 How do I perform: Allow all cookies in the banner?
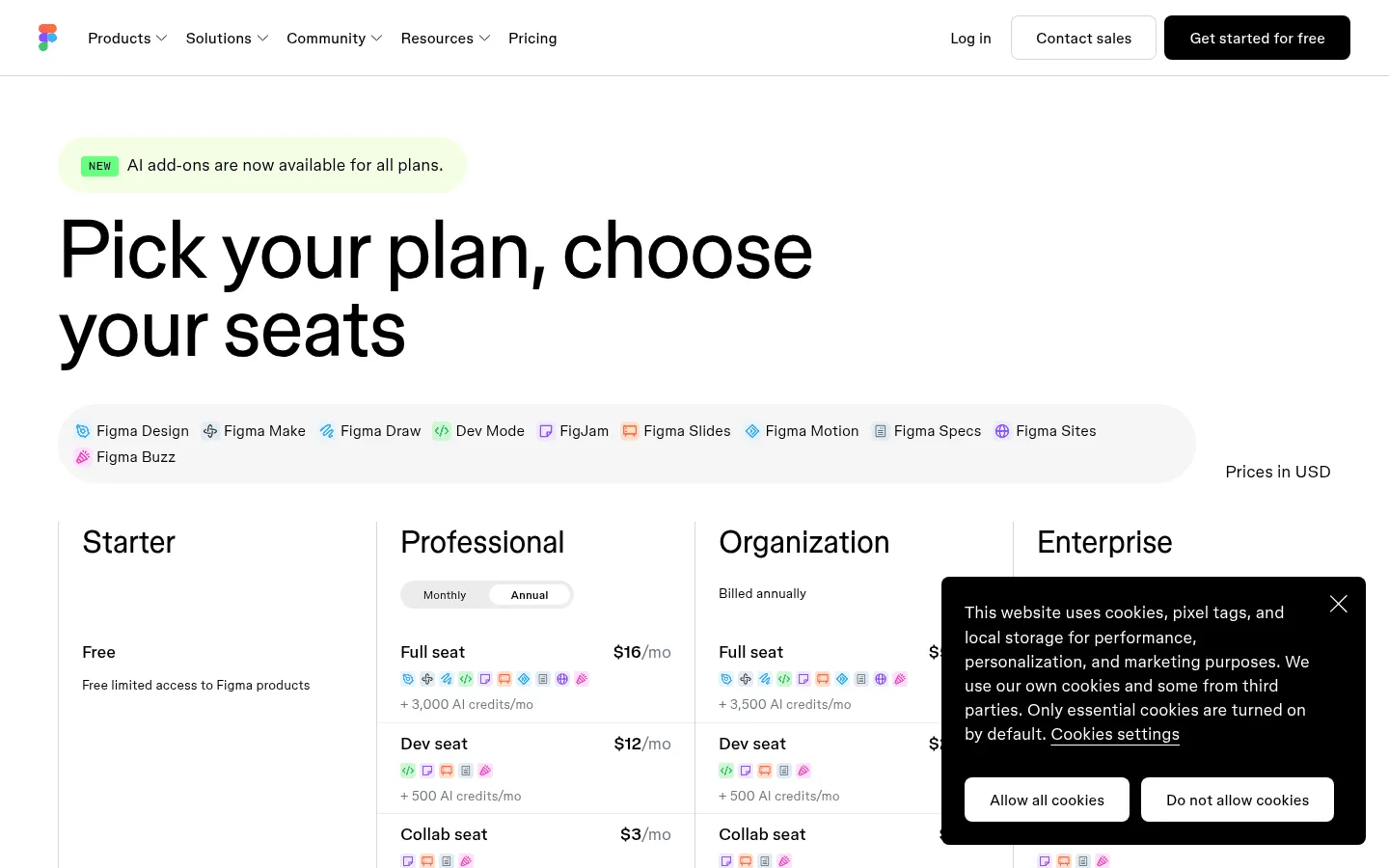(1047, 800)
